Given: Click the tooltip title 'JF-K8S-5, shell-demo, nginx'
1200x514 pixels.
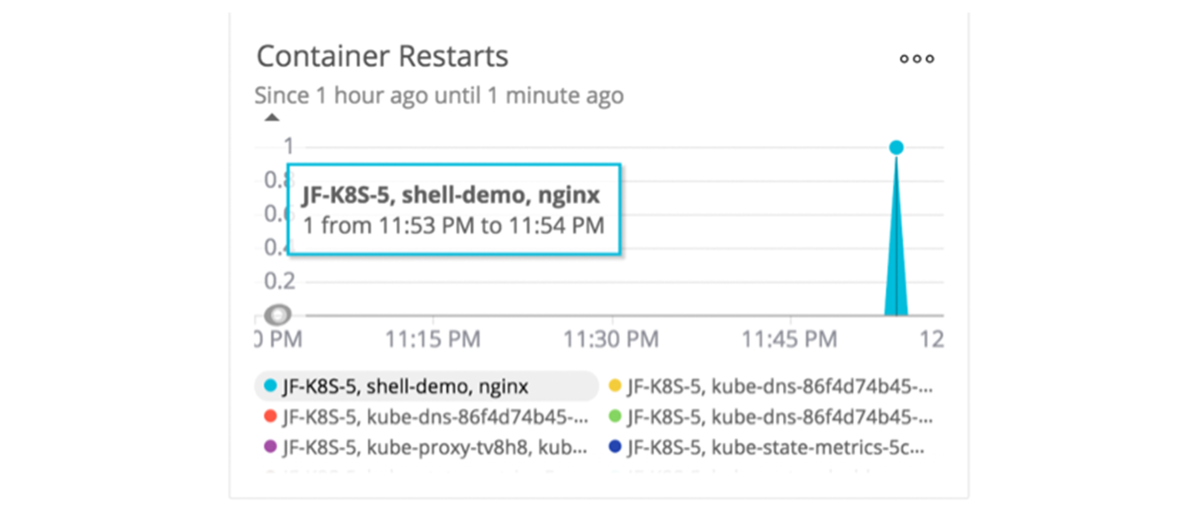Looking at the screenshot, I should click(x=452, y=194).
